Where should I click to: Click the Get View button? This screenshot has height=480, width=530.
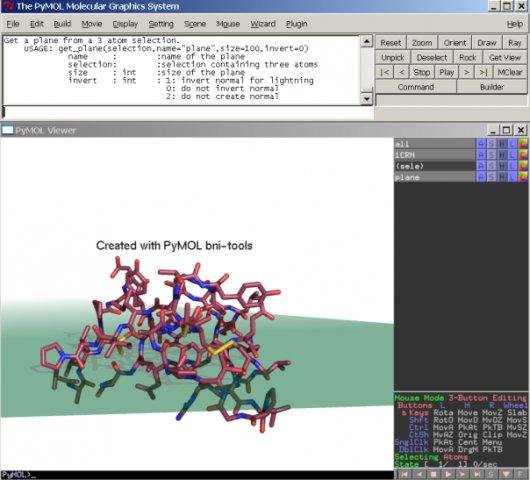click(505, 57)
